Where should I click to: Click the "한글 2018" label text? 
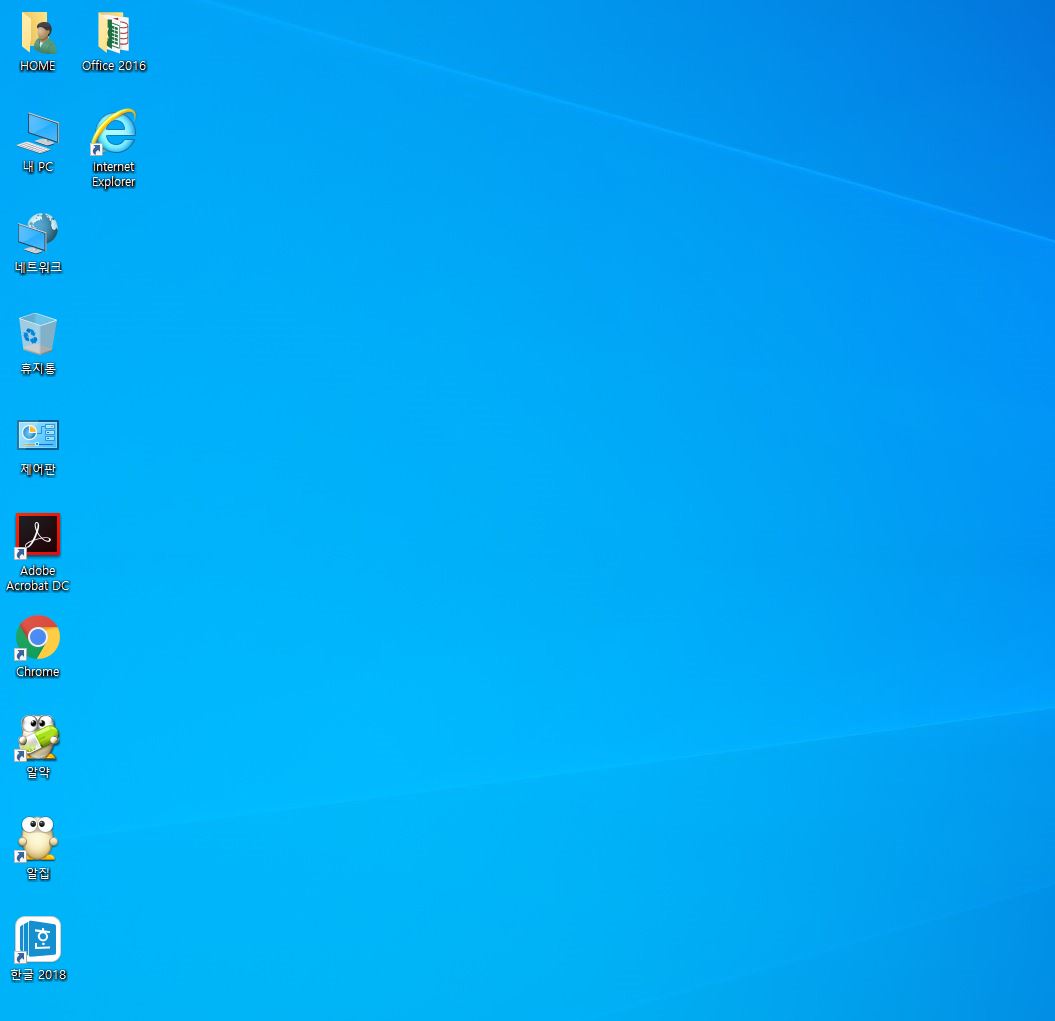[38, 975]
